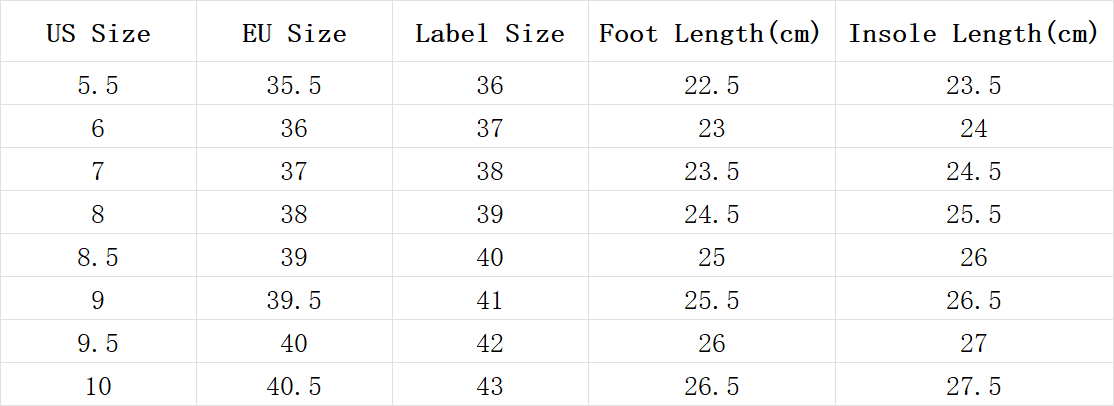Select label size 43 cell

coord(490,385)
